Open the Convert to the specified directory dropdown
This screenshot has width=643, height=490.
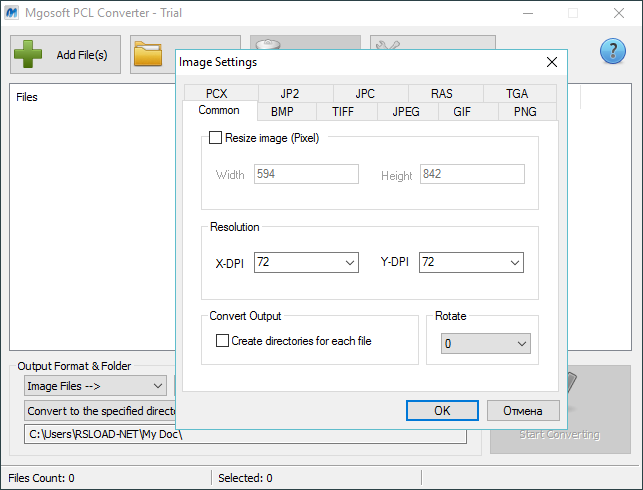[100, 411]
